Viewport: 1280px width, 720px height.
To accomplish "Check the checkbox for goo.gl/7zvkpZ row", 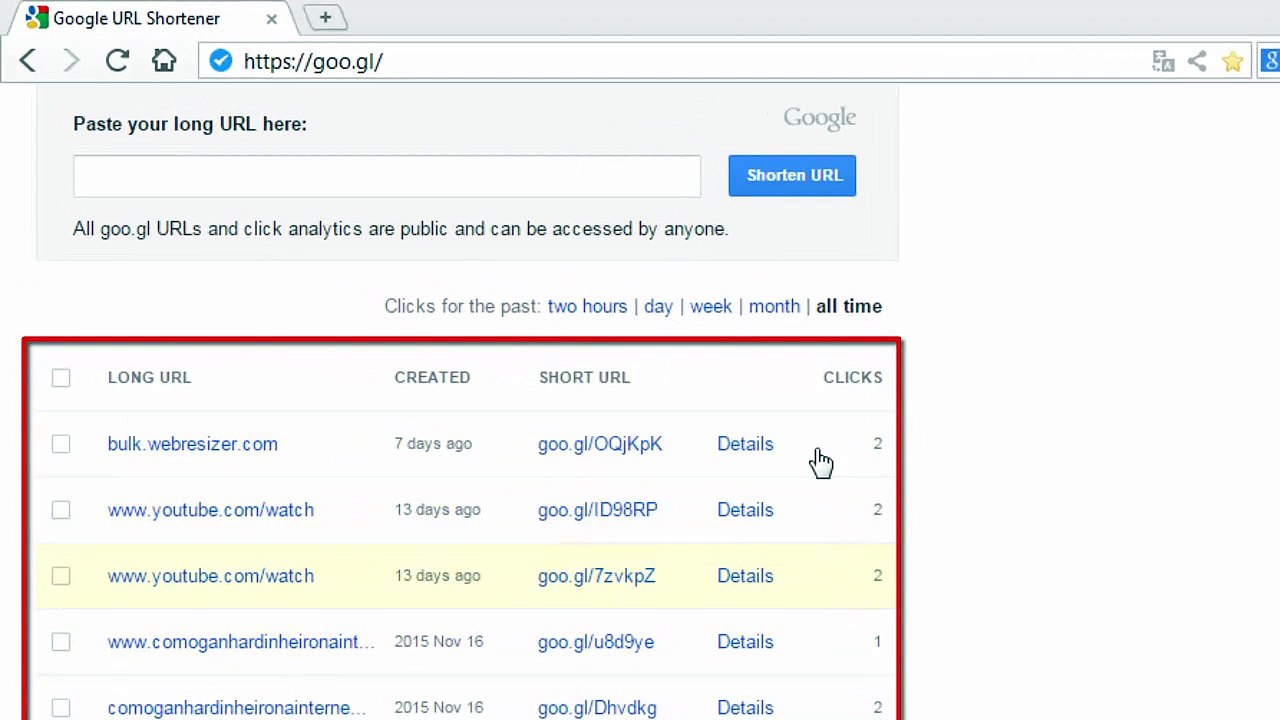I will click(61, 575).
